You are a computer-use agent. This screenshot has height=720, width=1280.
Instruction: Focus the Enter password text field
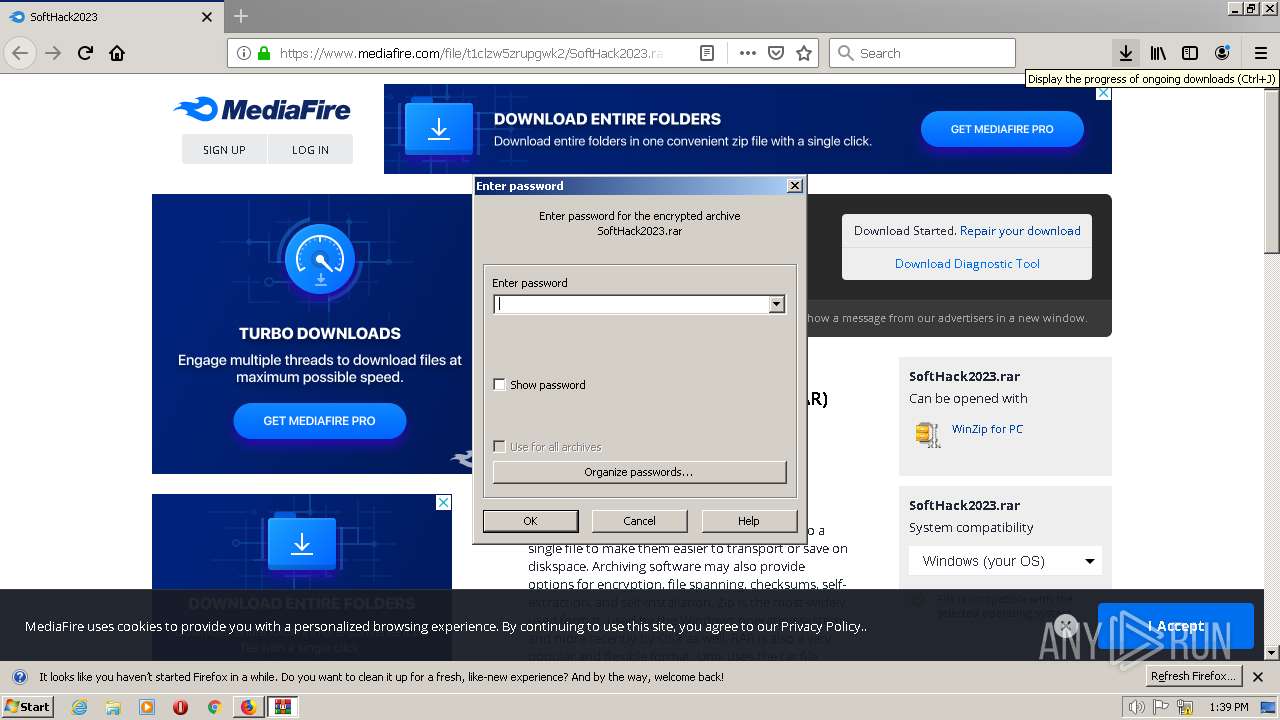click(x=631, y=304)
